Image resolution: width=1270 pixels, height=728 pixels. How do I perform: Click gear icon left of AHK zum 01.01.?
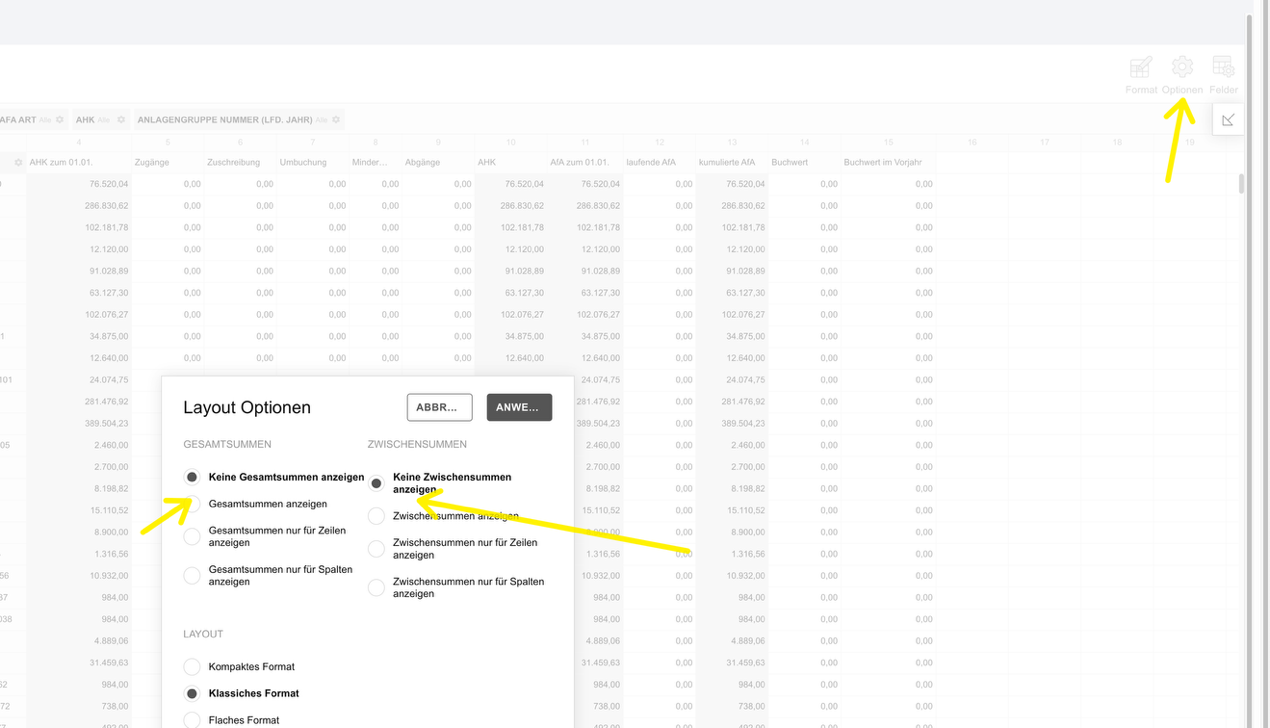(18, 162)
